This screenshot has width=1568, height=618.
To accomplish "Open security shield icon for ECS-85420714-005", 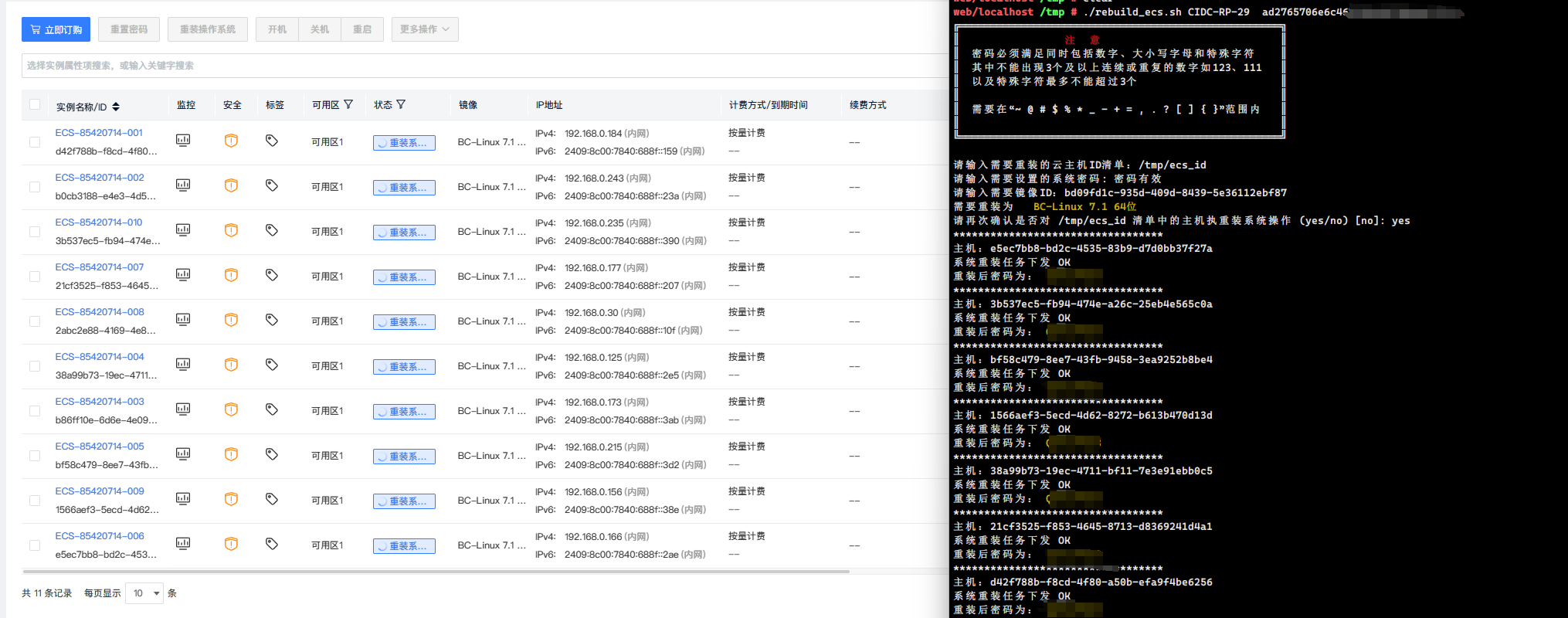I will click(231, 454).
